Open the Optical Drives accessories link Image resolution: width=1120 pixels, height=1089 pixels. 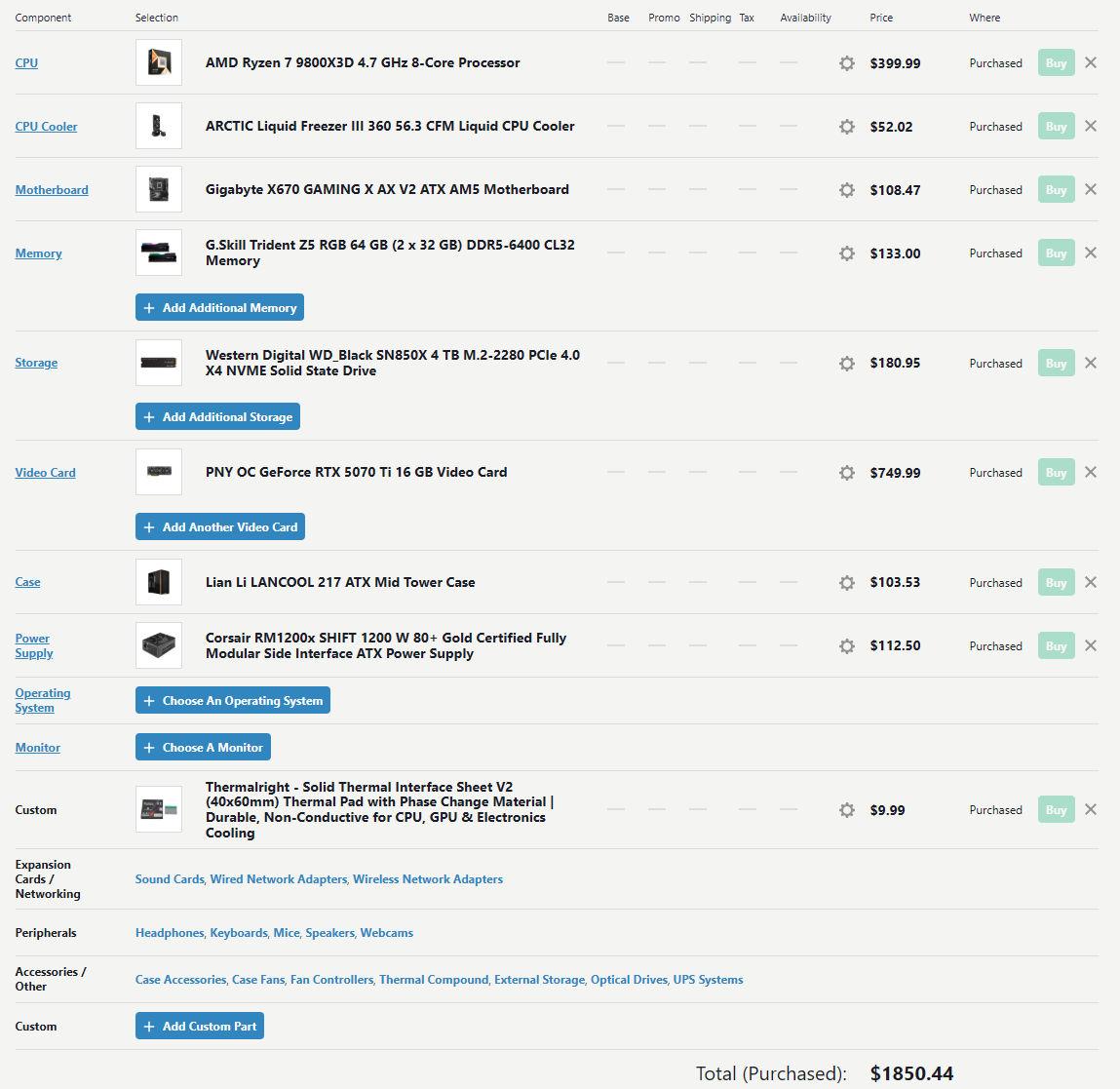pyautogui.click(x=629, y=980)
